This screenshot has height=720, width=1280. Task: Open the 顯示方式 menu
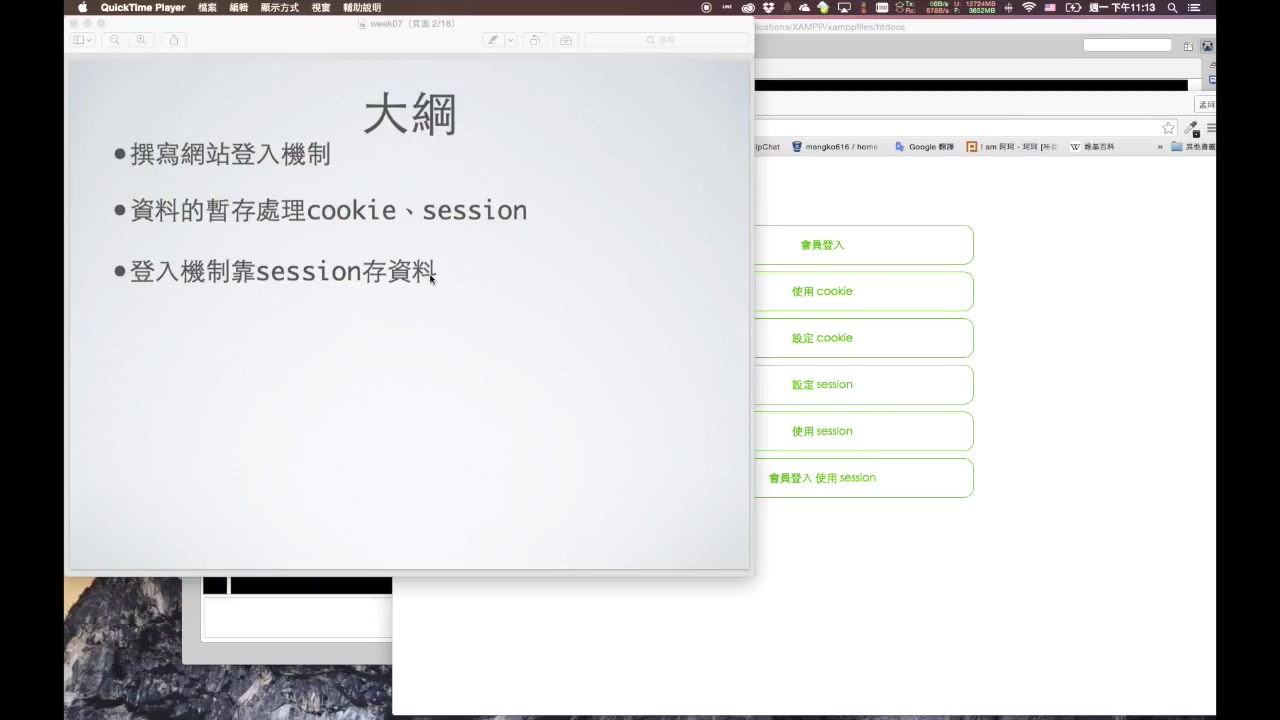[279, 7]
